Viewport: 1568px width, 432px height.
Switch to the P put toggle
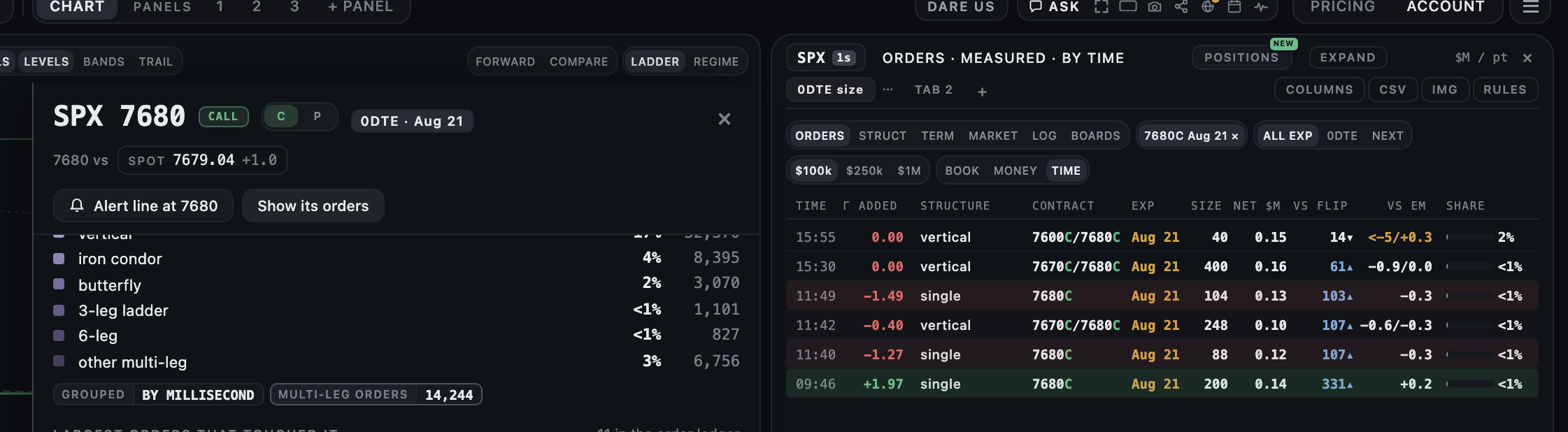tap(318, 117)
